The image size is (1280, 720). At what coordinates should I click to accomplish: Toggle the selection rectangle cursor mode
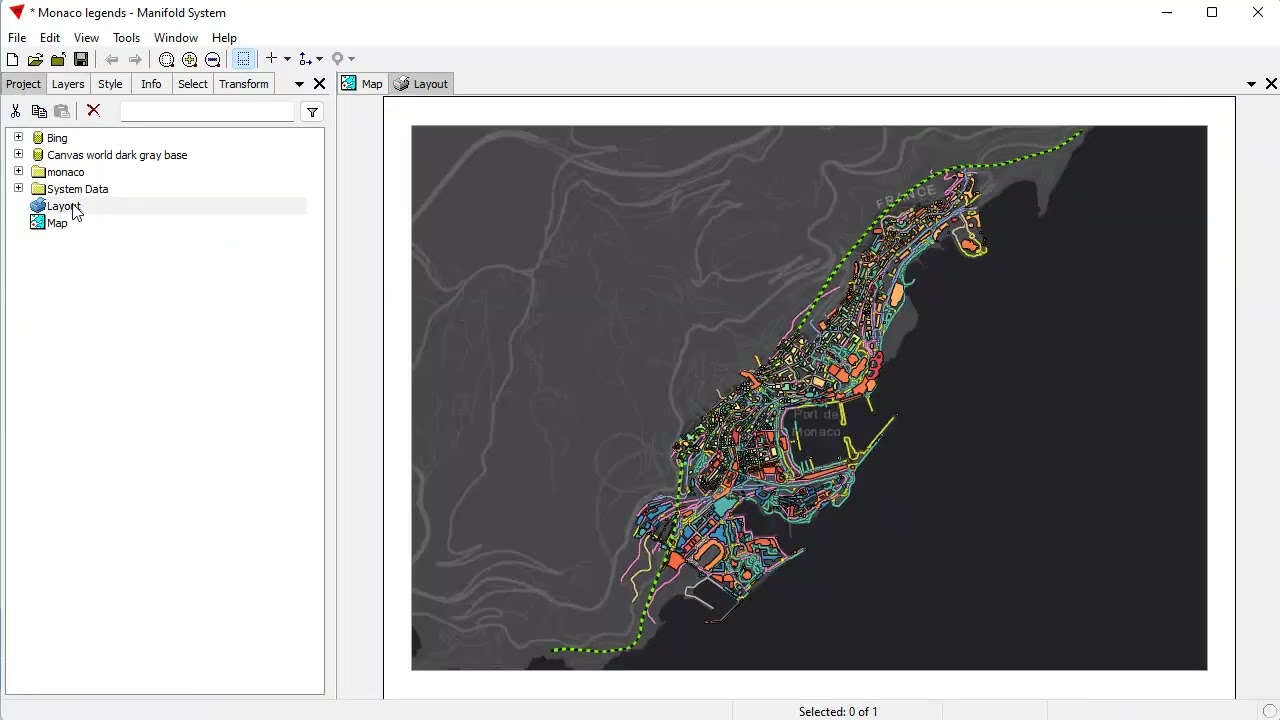click(x=243, y=60)
